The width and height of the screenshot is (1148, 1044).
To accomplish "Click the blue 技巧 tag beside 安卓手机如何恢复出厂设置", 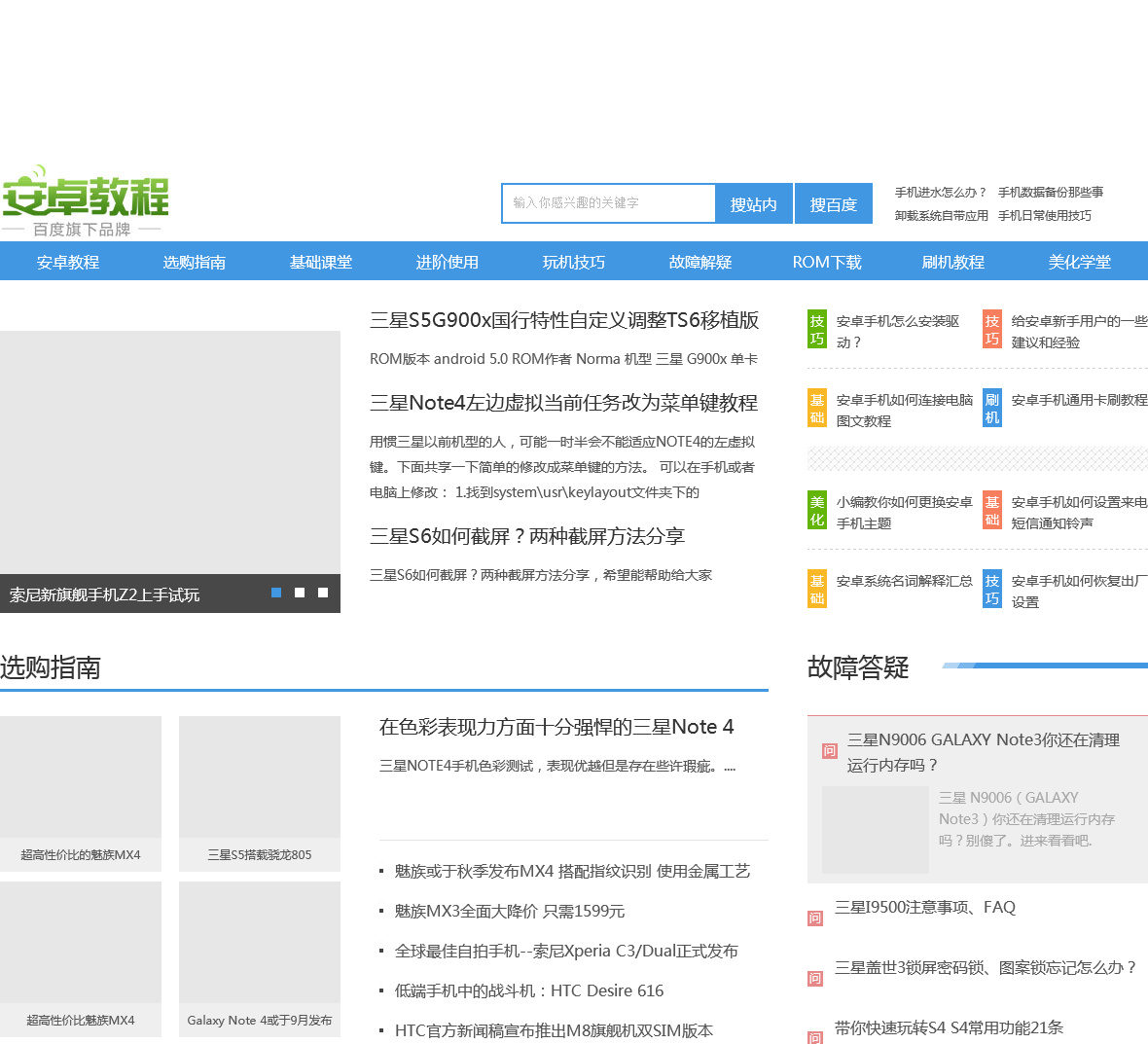I will 992,590.
